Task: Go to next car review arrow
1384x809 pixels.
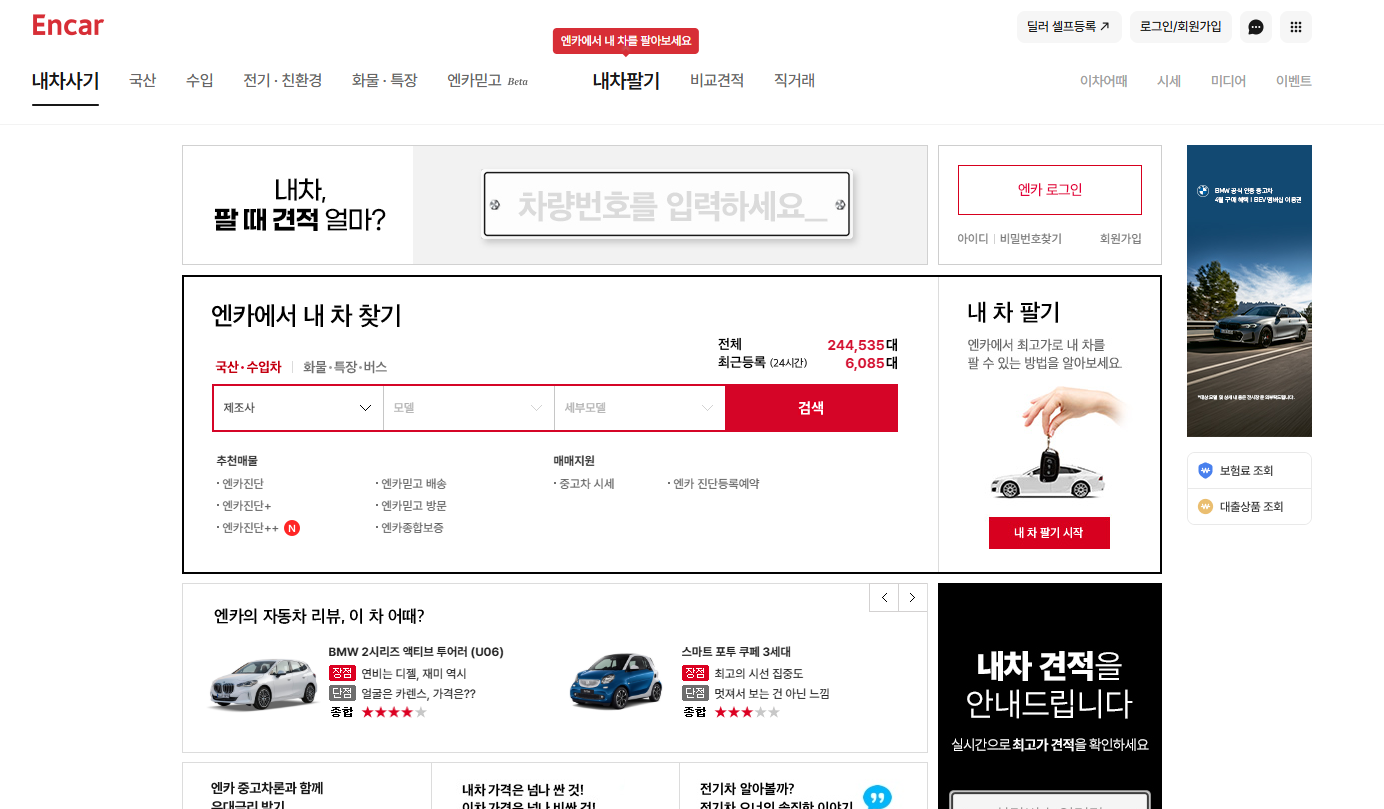Action: (x=913, y=598)
